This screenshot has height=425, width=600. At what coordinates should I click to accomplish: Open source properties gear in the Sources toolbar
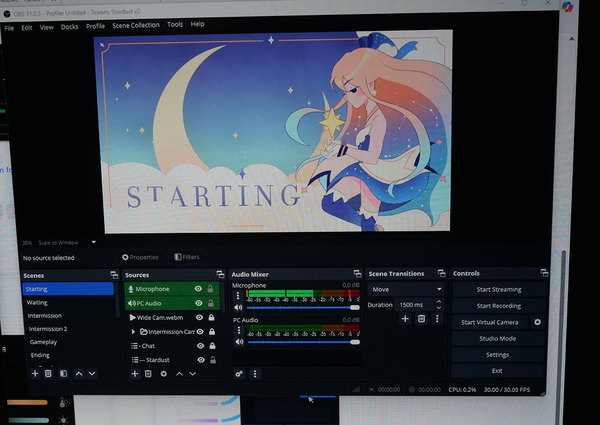163,374
